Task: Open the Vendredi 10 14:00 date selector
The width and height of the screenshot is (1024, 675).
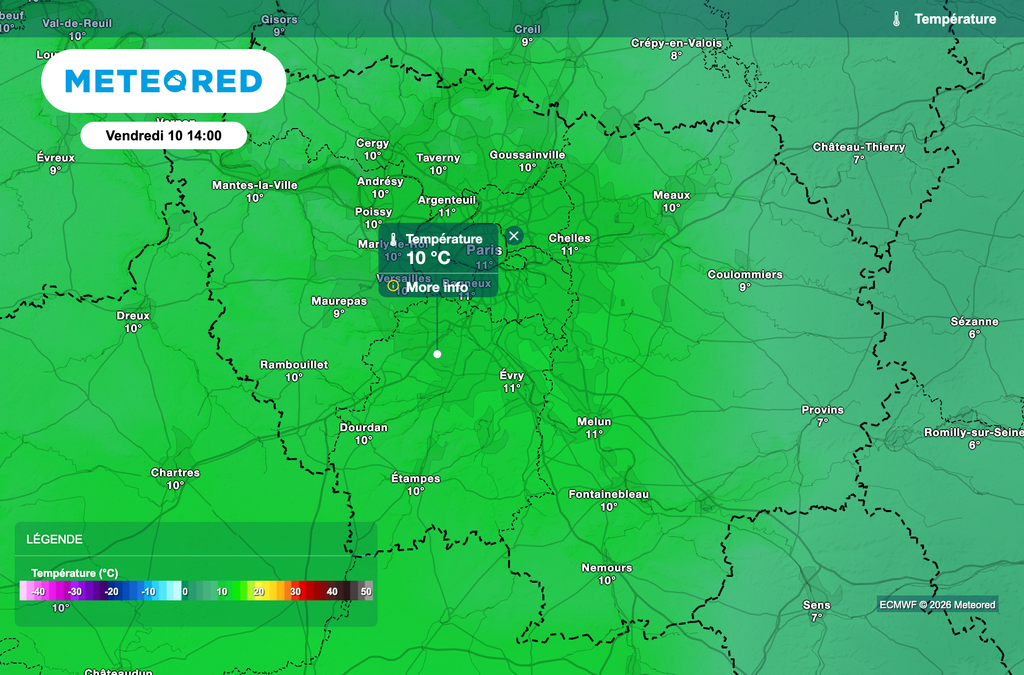Action: [163, 135]
